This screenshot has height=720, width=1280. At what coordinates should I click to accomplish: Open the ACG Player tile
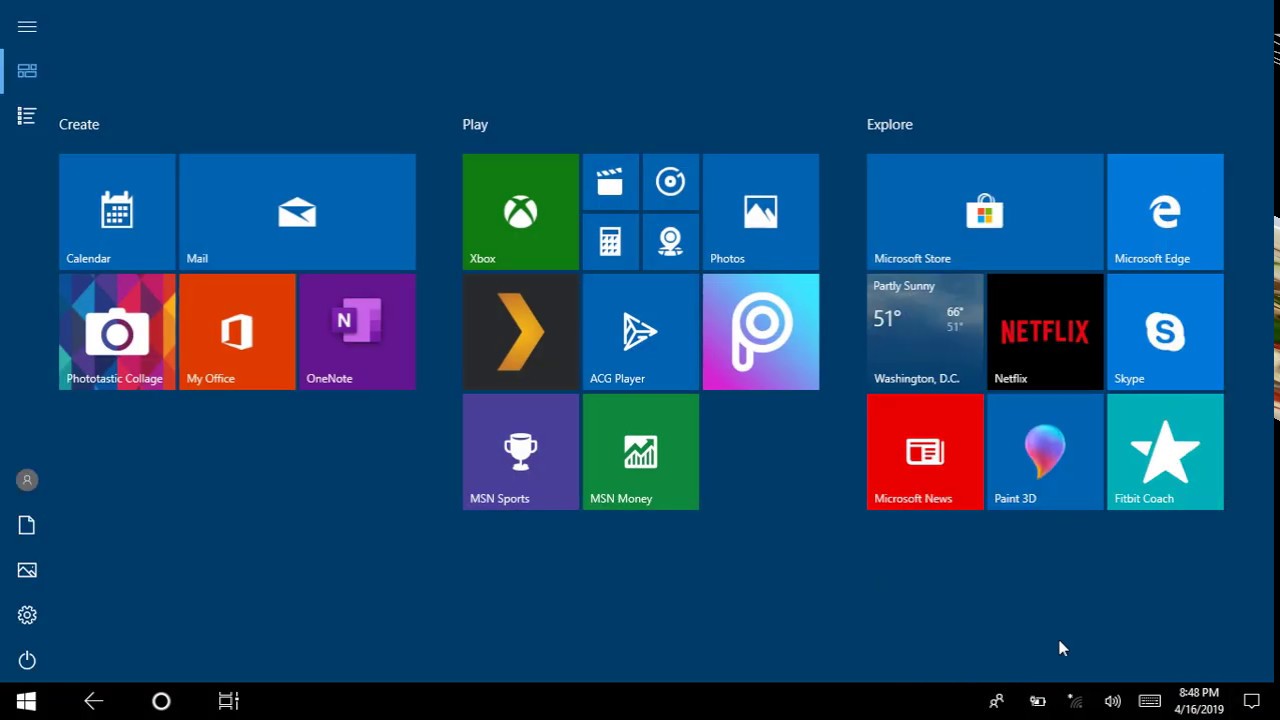(641, 332)
